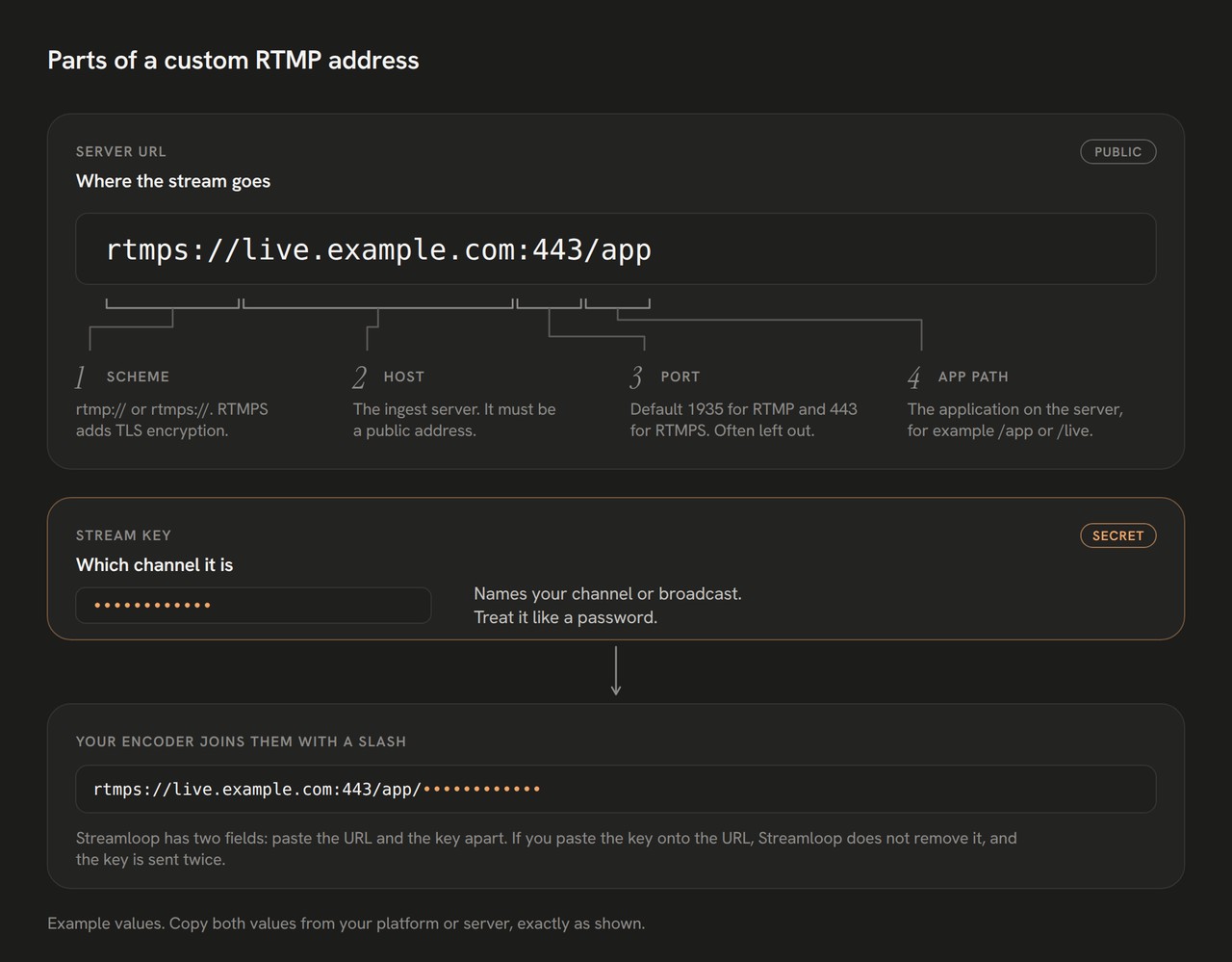Viewport: 1232px width, 962px height.
Task: Click the 'Default 1935 for RTMP' port description
Action: (744, 420)
